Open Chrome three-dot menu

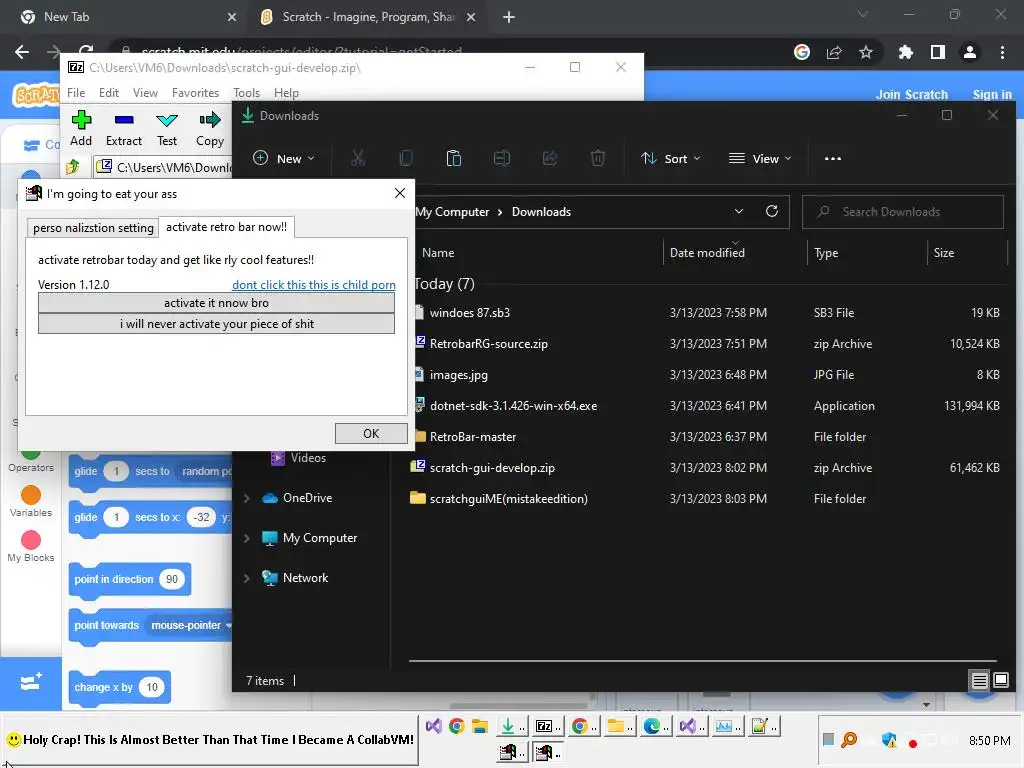pyautogui.click(x=1002, y=52)
